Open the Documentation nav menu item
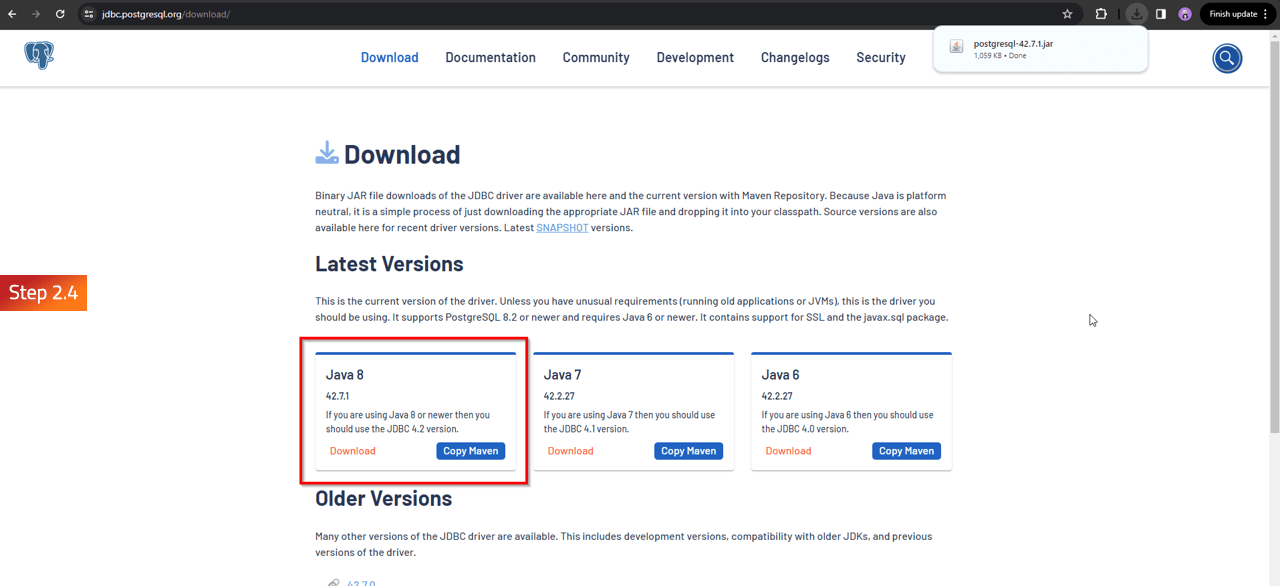The height and width of the screenshot is (586, 1280). point(491,57)
